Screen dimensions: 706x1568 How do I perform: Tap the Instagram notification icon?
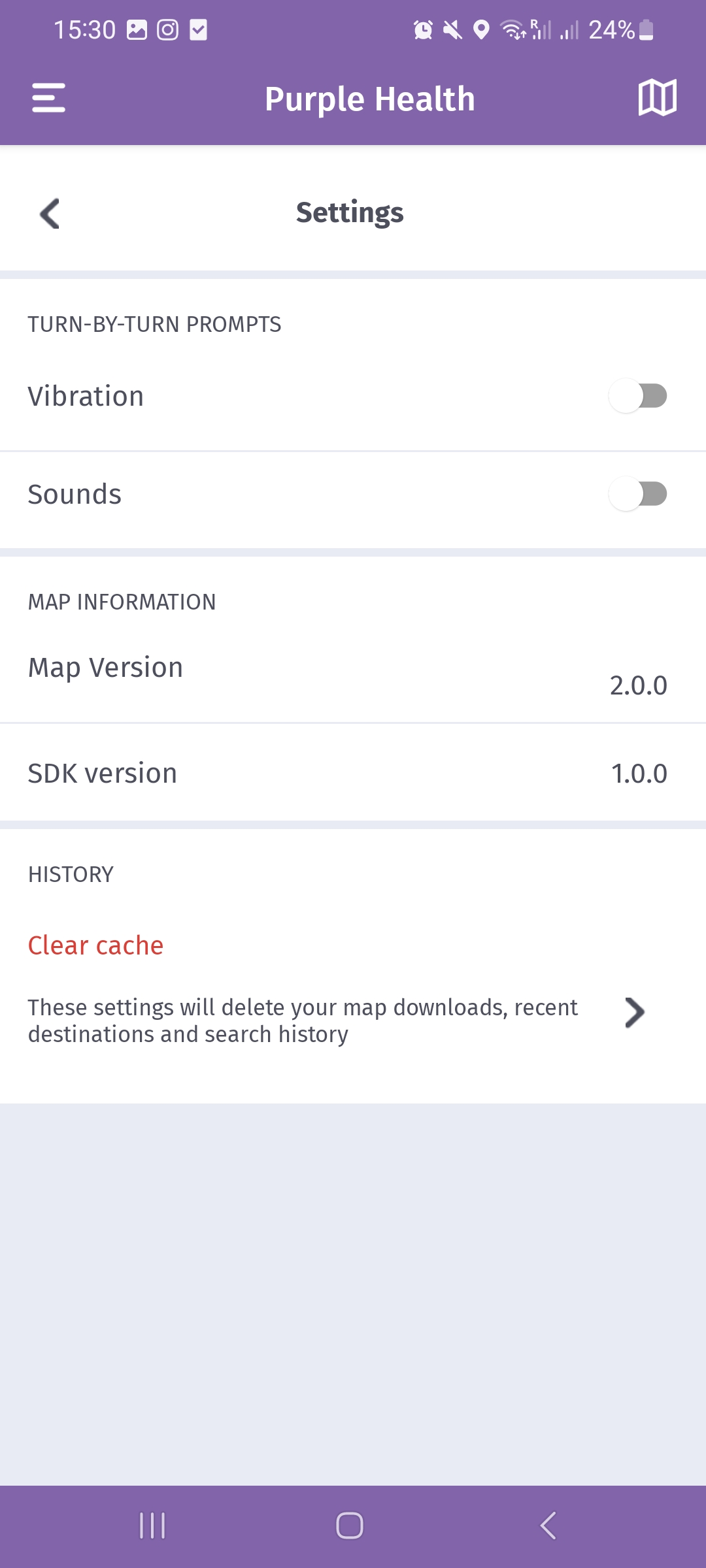(x=167, y=30)
